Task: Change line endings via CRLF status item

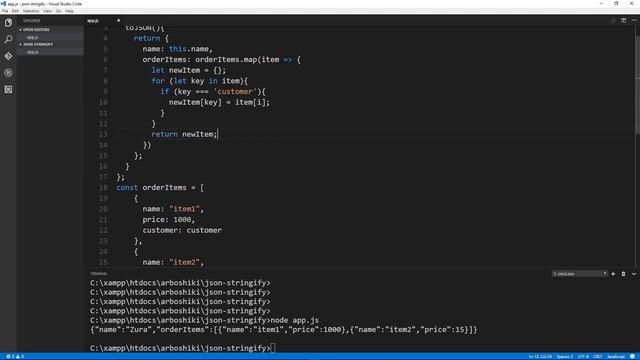Action: (x=598, y=357)
